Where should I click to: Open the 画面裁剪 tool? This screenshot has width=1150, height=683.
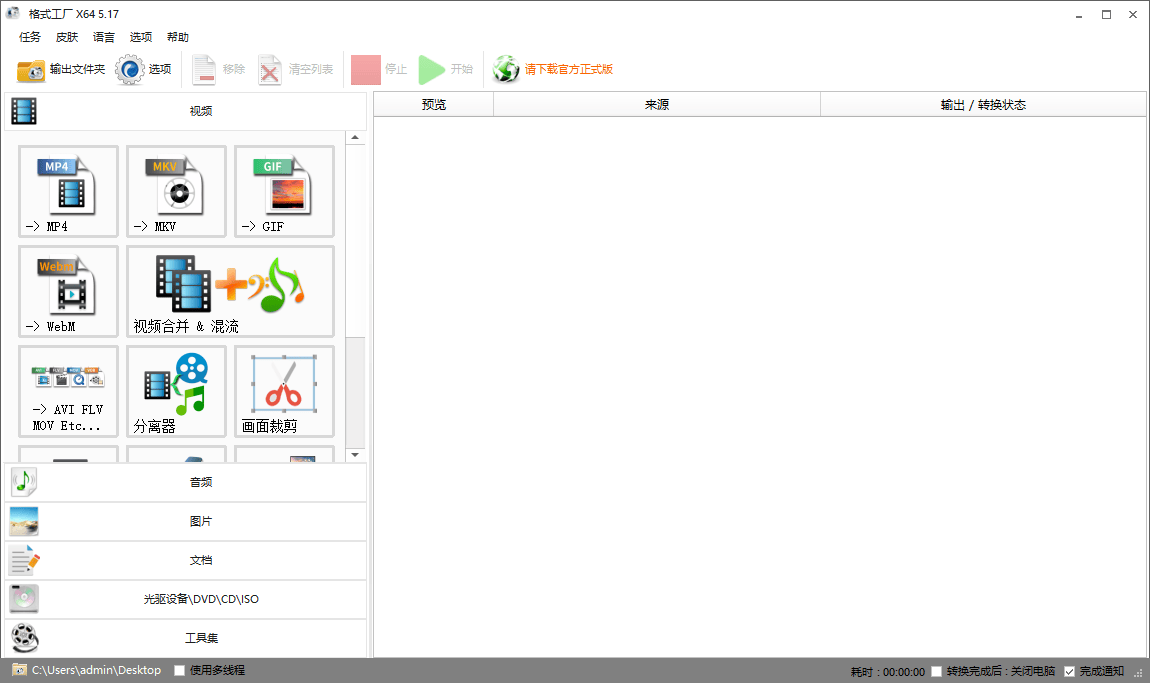click(284, 391)
